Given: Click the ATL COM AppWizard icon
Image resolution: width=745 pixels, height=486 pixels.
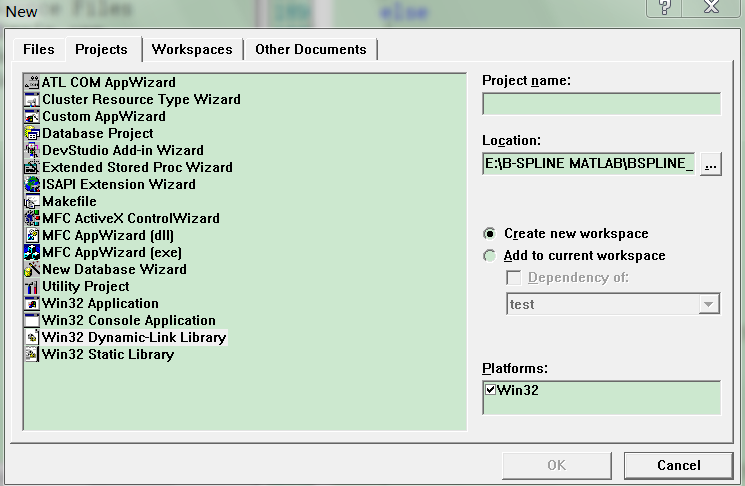Looking at the screenshot, I should [x=32, y=82].
